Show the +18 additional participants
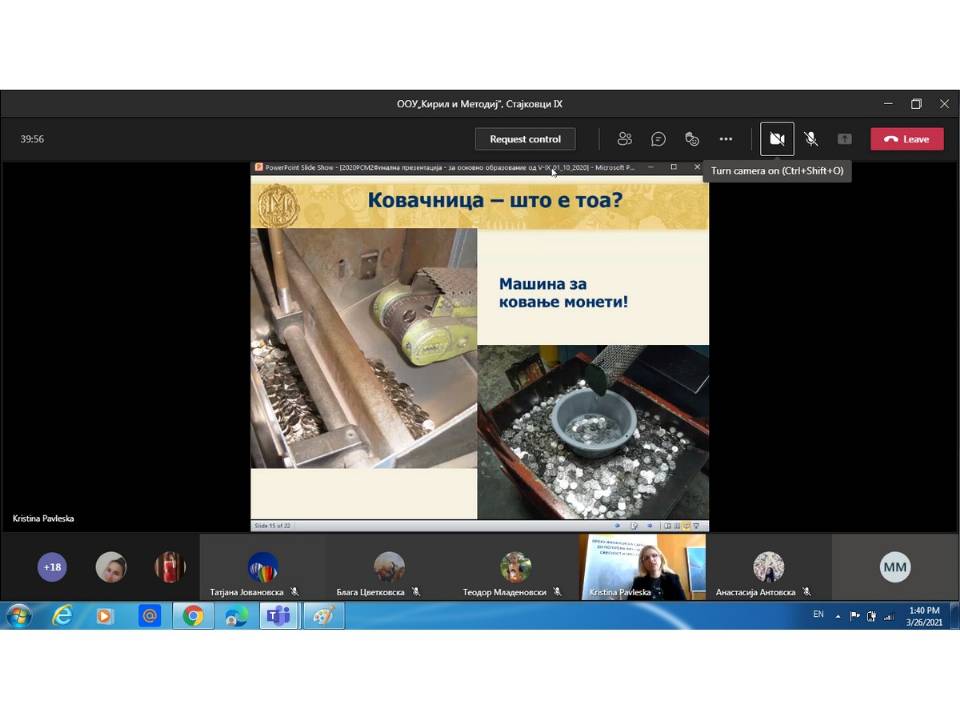960x720 pixels. (x=52, y=567)
